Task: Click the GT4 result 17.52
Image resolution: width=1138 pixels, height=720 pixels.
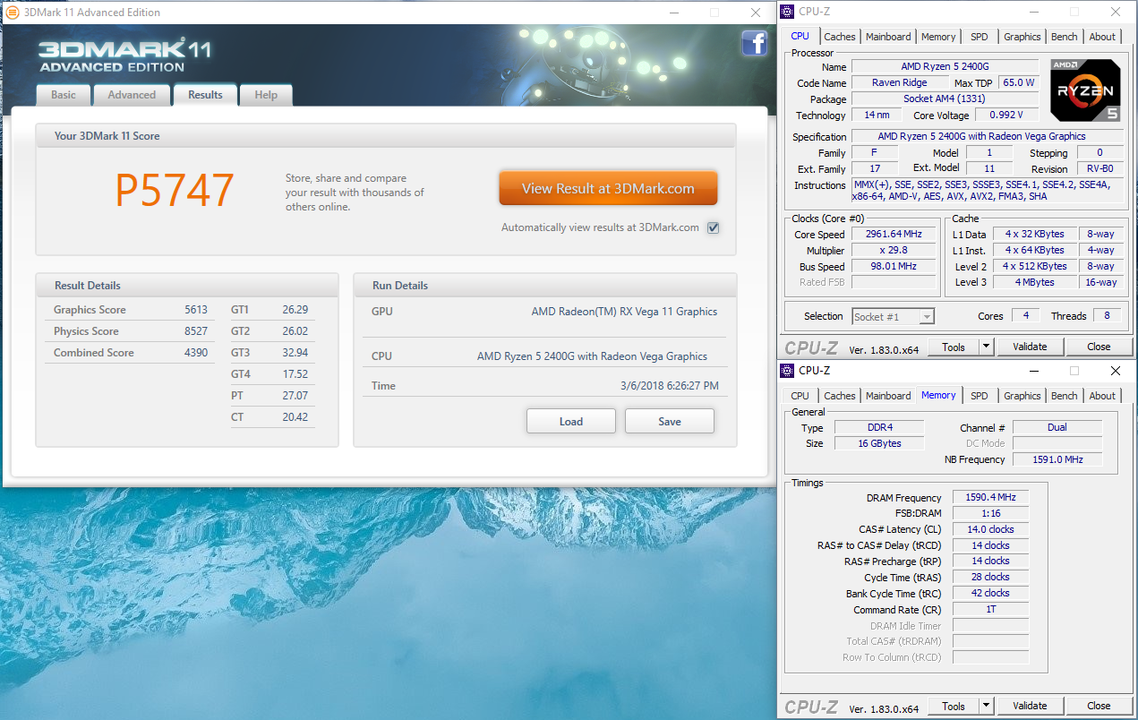Action: [295, 375]
